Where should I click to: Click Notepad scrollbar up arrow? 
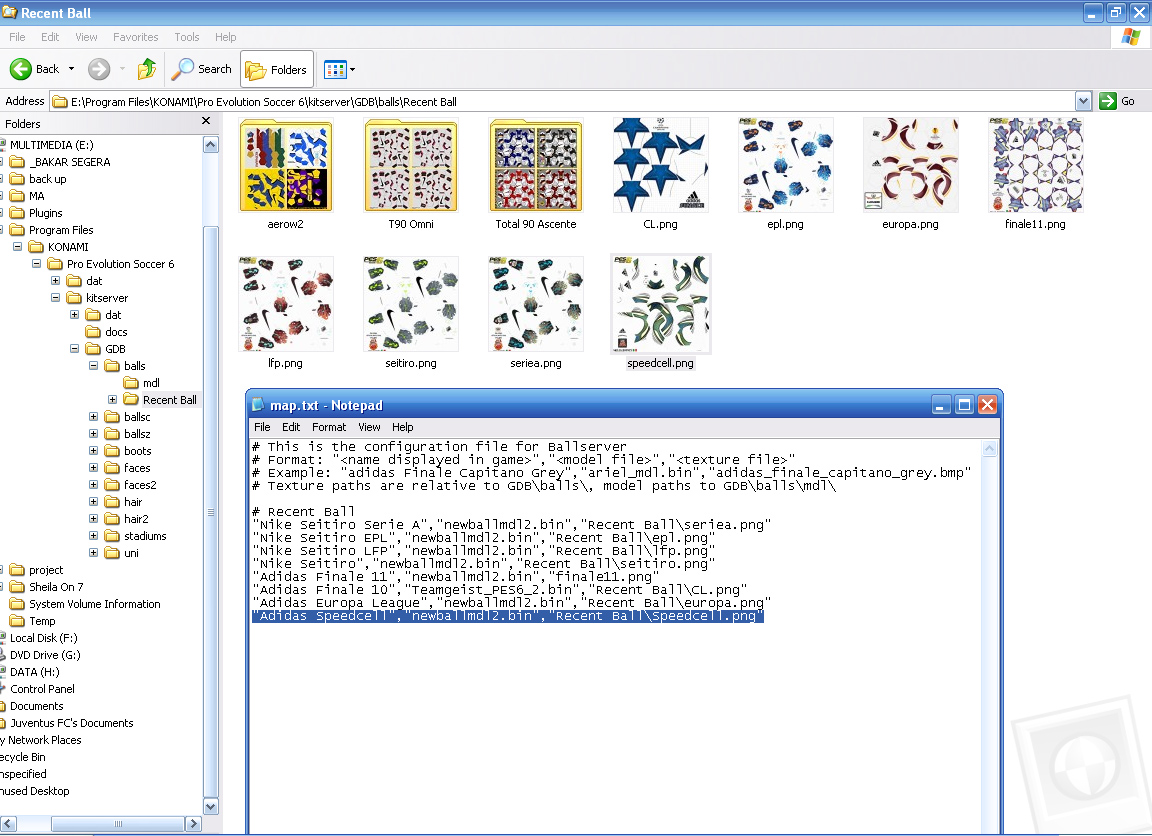point(990,448)
